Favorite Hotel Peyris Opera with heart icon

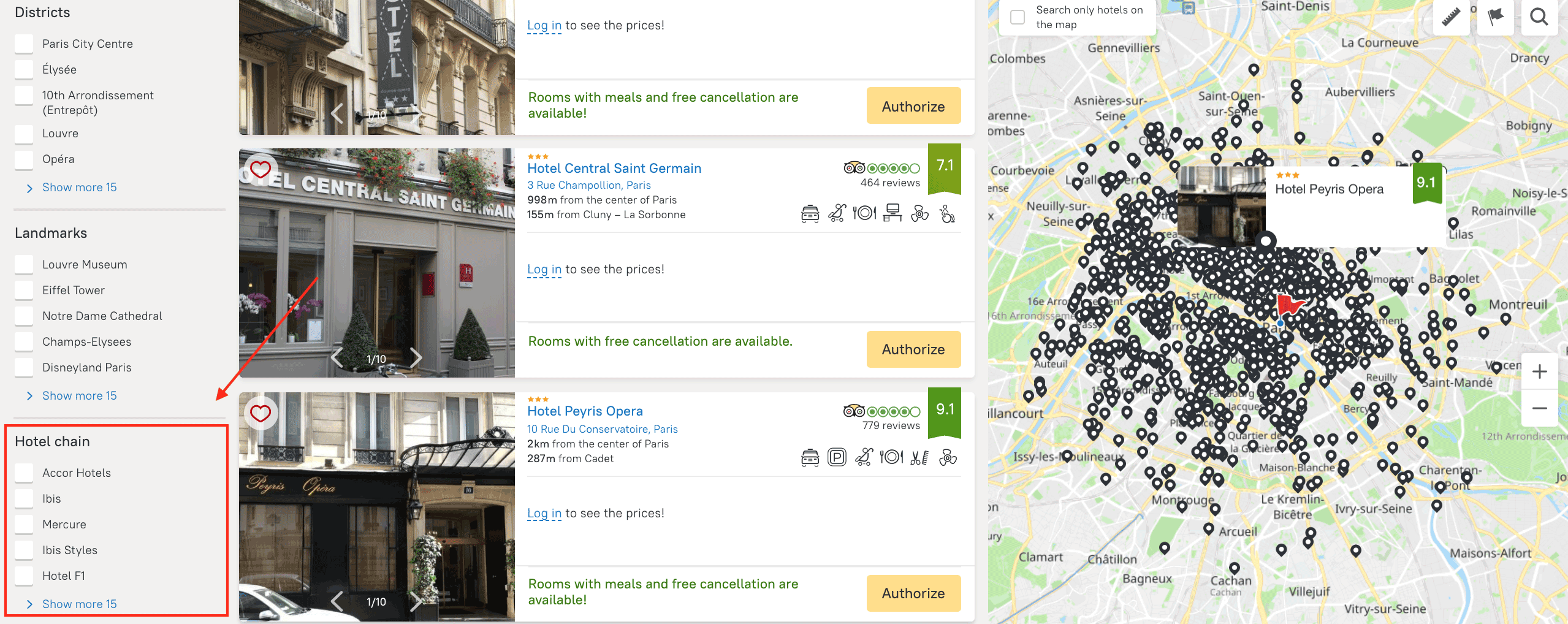[261, 414]
